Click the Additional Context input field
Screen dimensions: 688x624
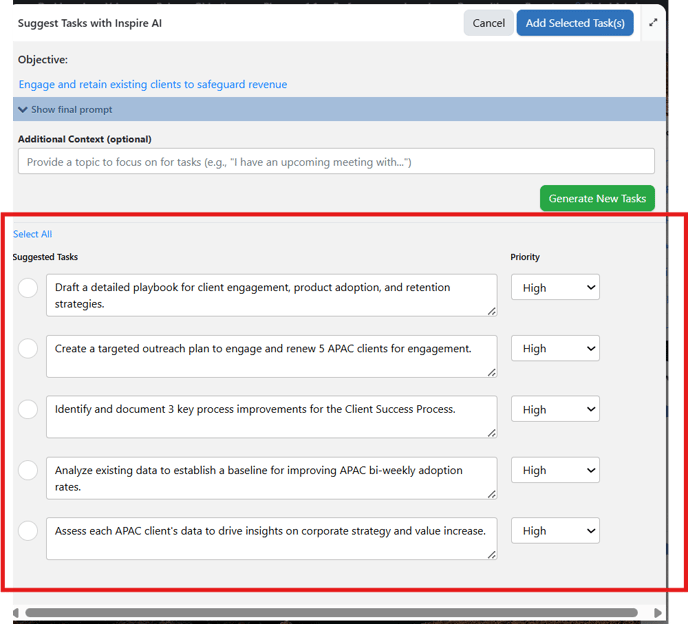point(336,161)
